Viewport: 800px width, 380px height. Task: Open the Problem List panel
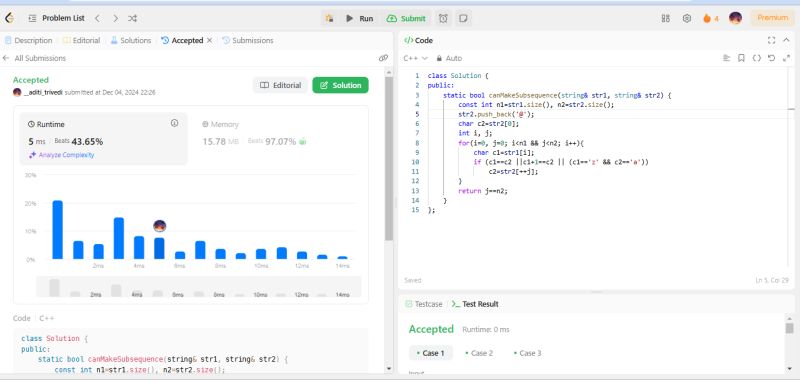tap(57, 18)
